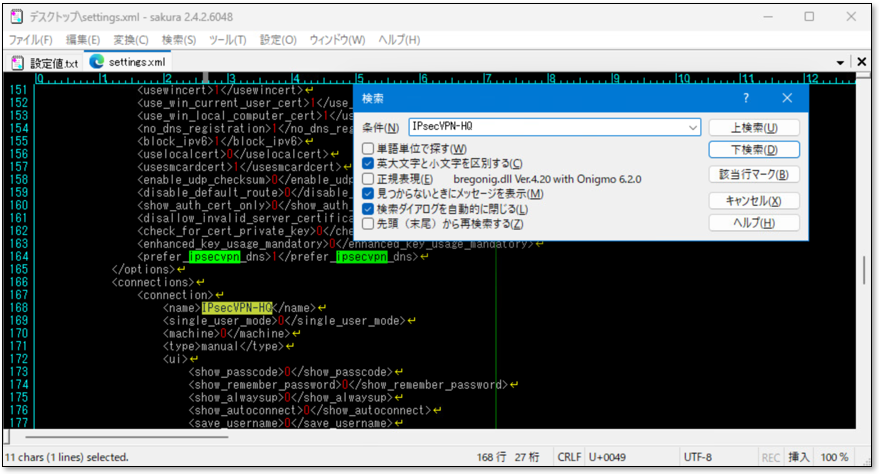879x474 pixels.
Task: Expand the 条件 search history dropdown
Action: (693, 127)
